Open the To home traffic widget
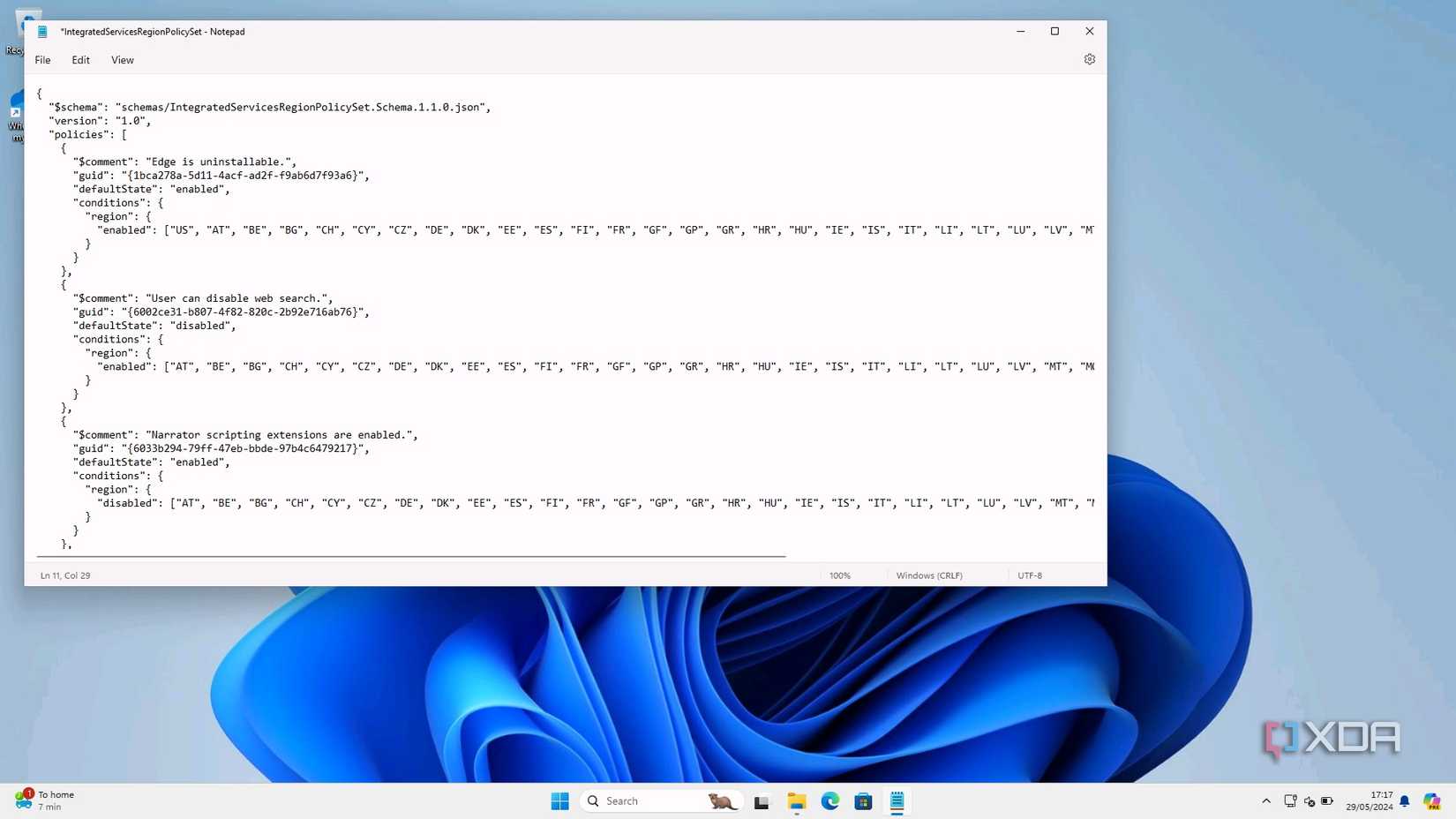 (46, 800)
